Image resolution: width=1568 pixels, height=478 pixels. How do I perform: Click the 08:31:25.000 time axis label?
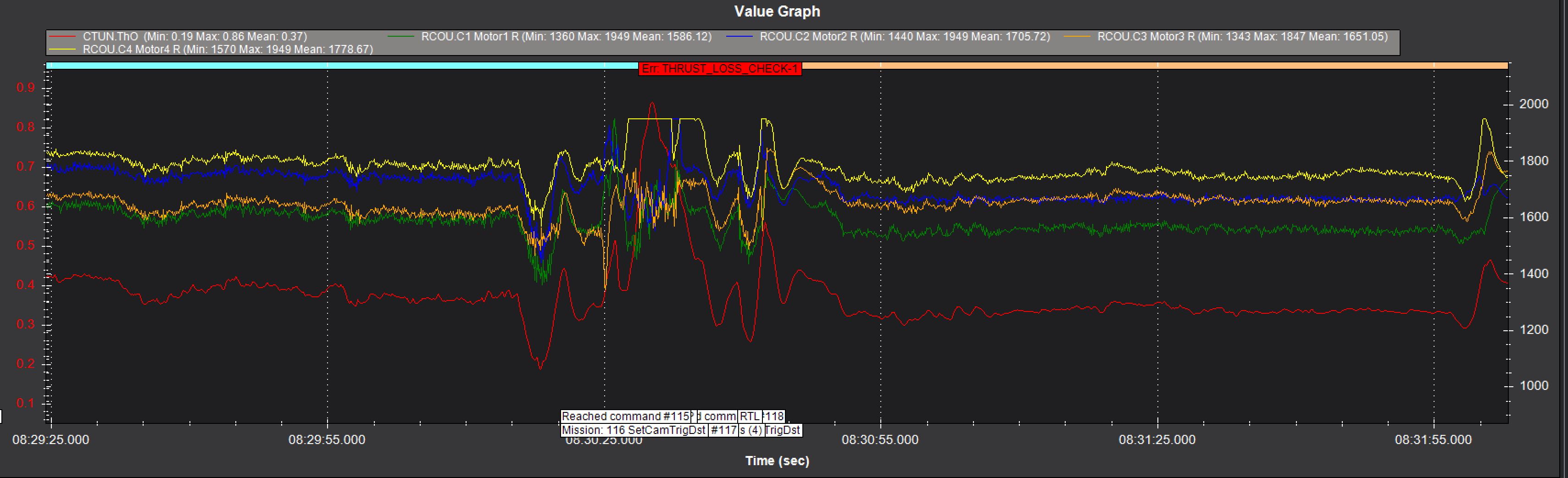pos(1157,439)
